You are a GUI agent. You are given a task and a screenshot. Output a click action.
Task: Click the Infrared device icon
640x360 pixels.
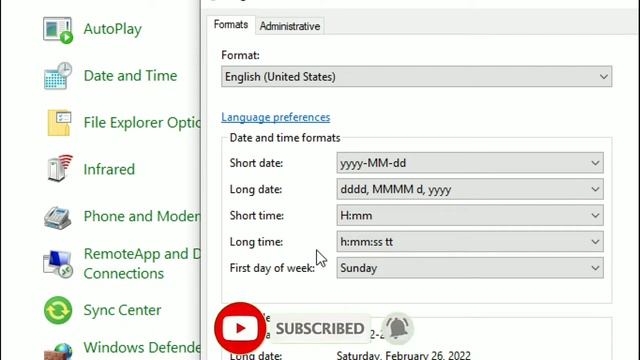pos(59,169)
